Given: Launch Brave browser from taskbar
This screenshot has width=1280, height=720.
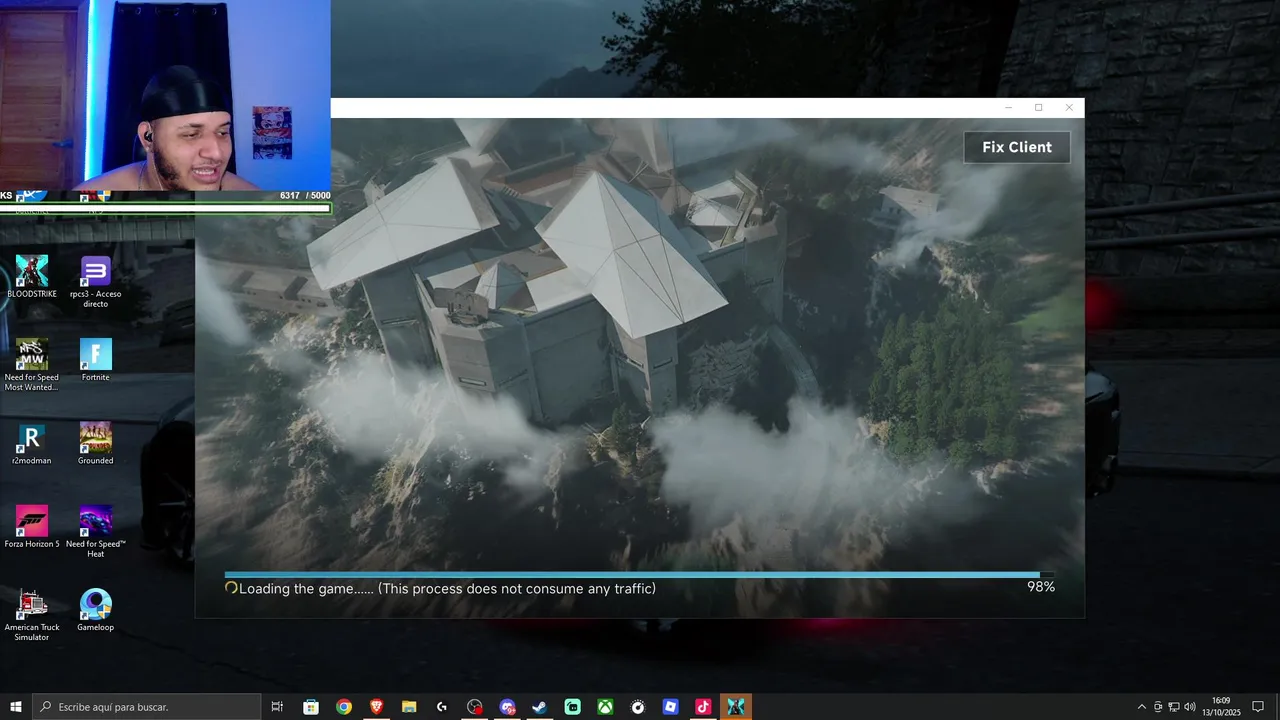Looking at the screenshot, I should [376, 707].
